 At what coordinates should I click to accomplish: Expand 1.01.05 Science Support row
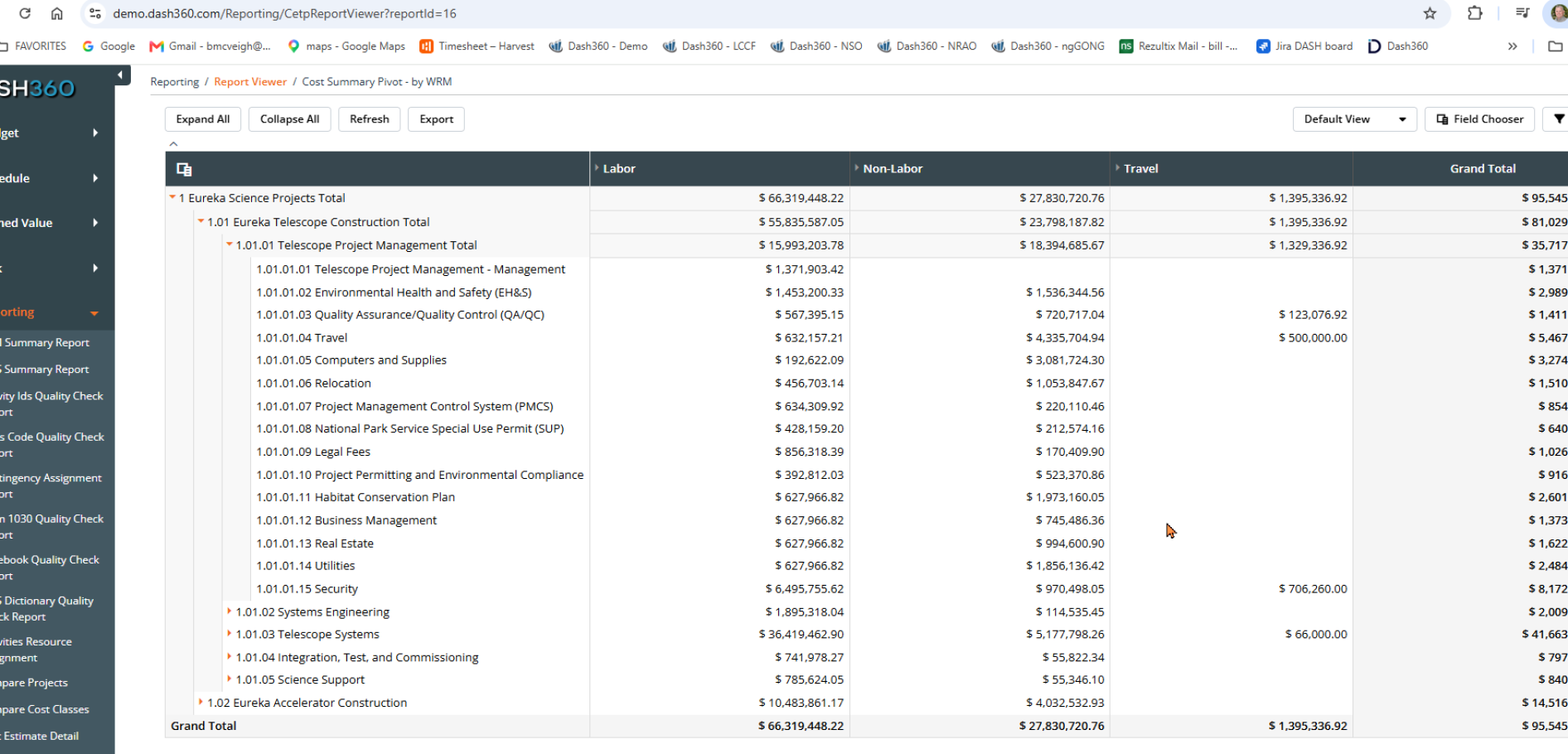[x=230, y=679]
